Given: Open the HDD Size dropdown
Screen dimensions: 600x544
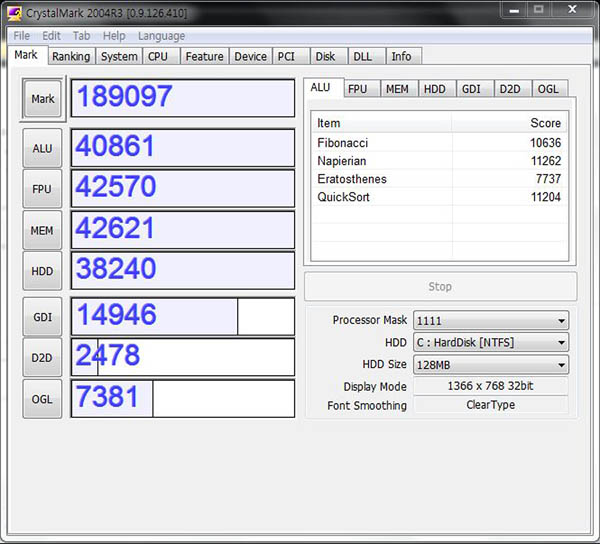Looking at the screenshot, I should click(x=491, y=365).
